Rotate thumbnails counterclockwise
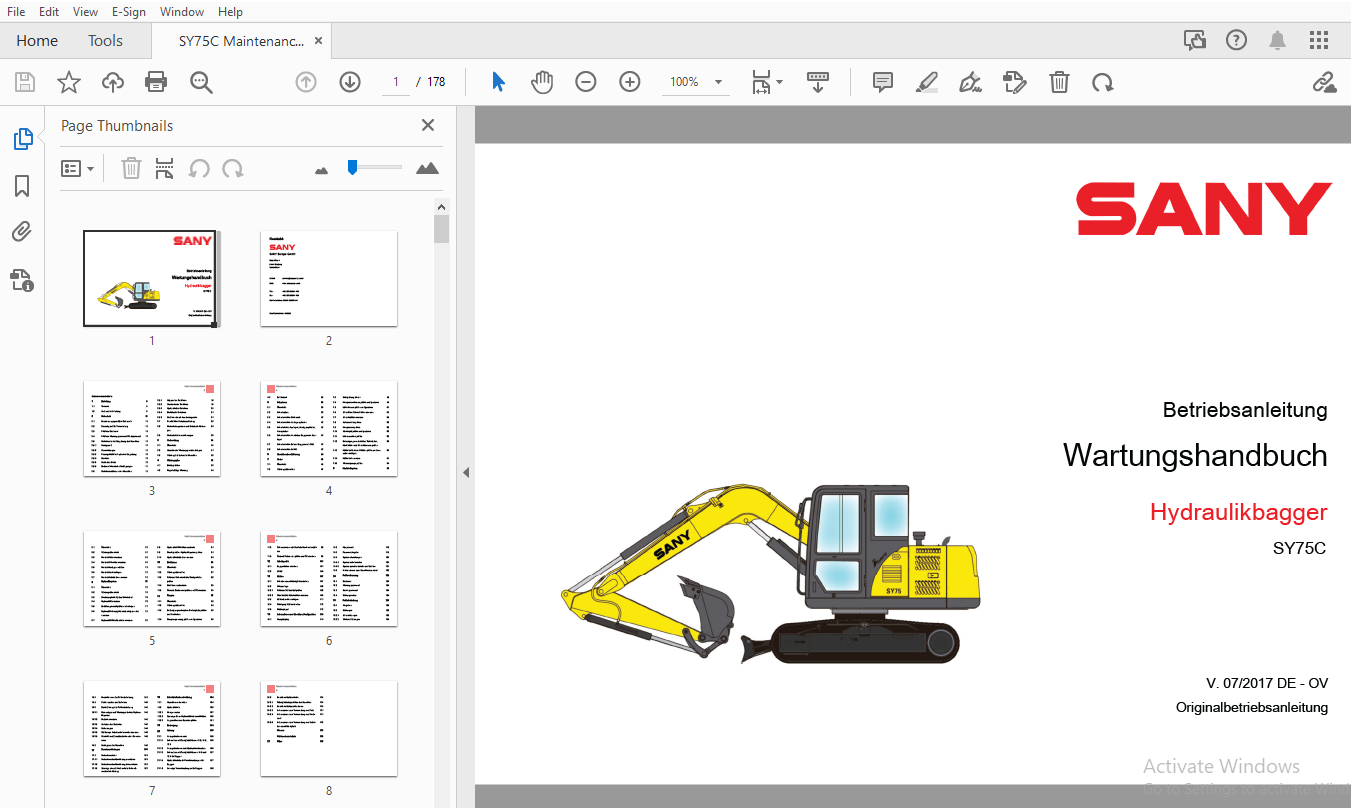 coord(199,169)
